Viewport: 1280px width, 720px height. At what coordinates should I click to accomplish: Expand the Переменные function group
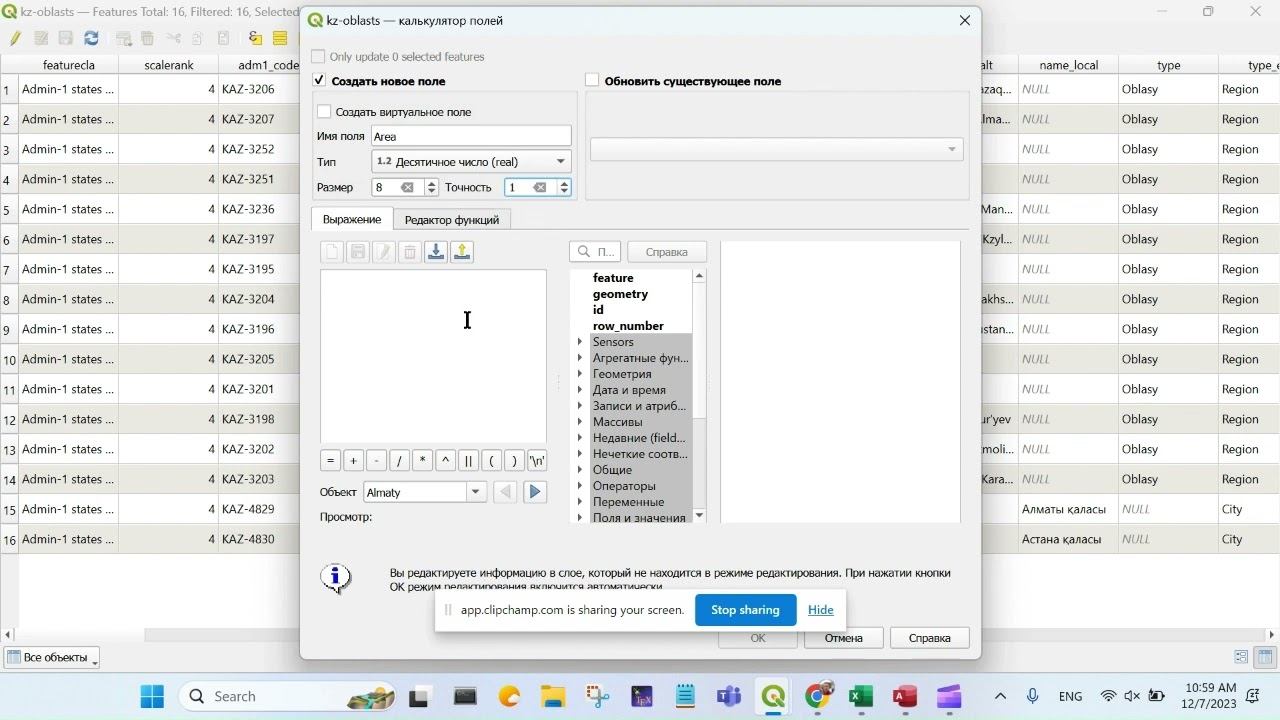[580, 502]
